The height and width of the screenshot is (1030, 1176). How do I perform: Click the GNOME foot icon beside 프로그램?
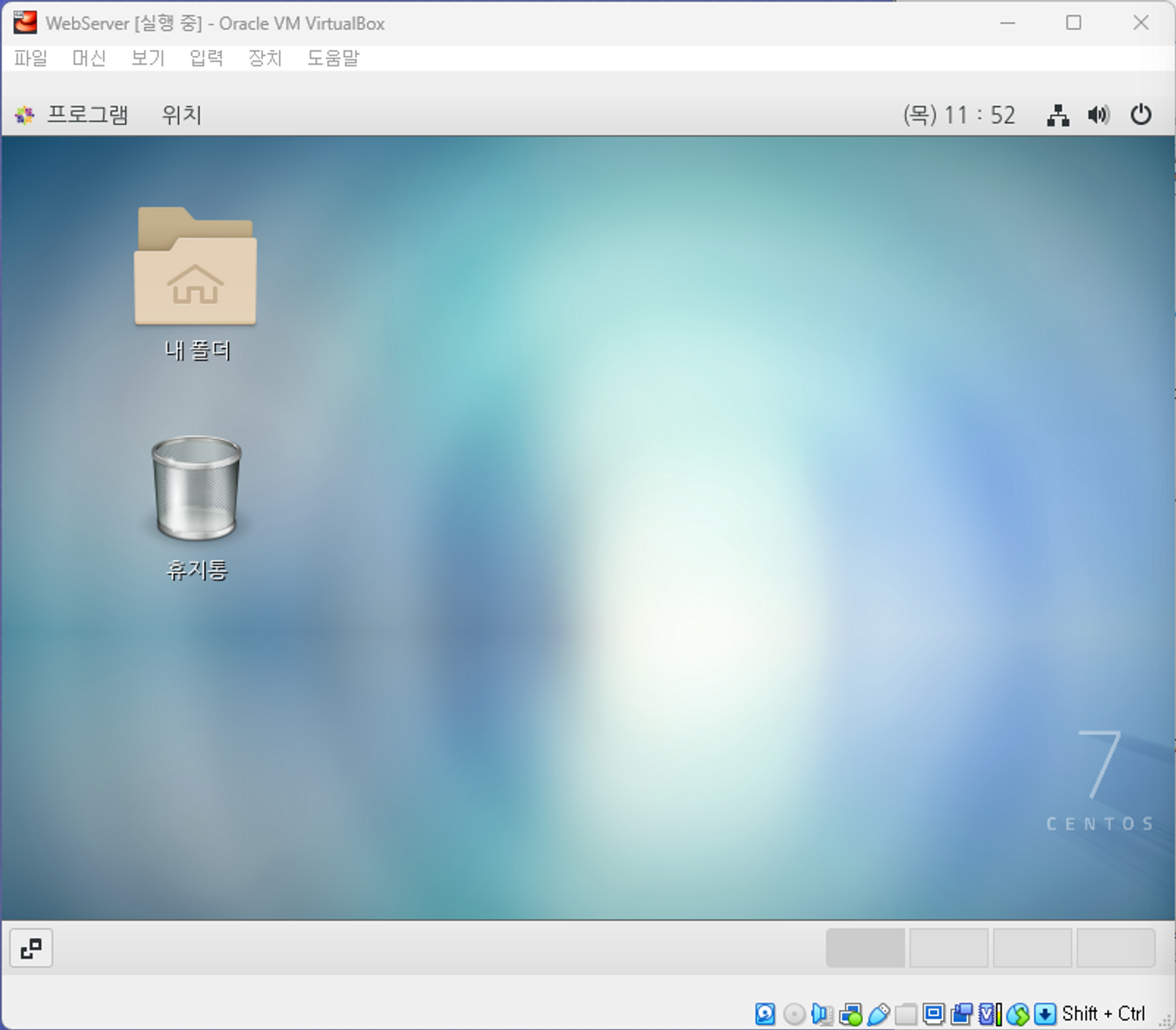click(x=25, y=115)
